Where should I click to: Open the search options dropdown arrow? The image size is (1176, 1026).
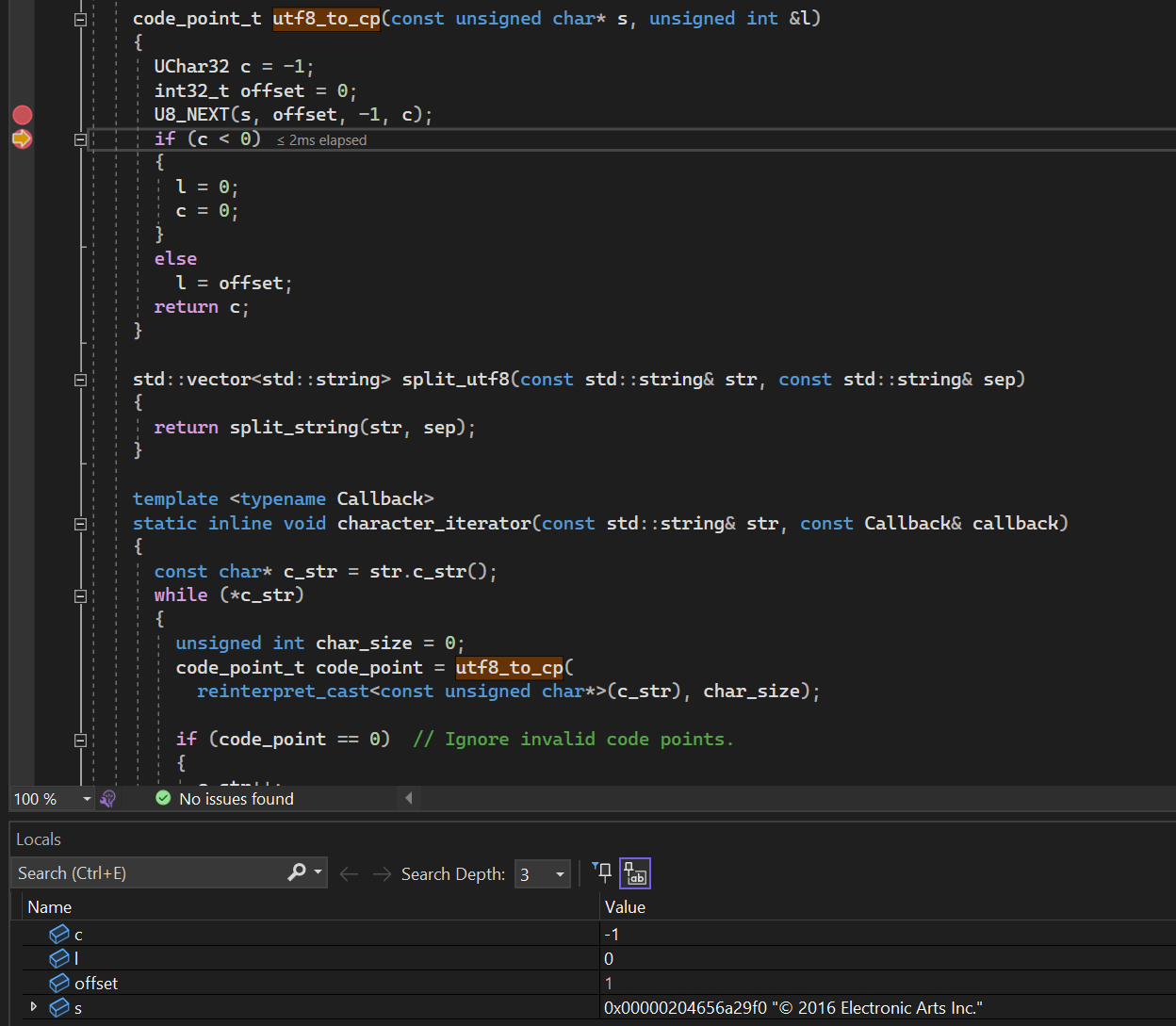318,872
